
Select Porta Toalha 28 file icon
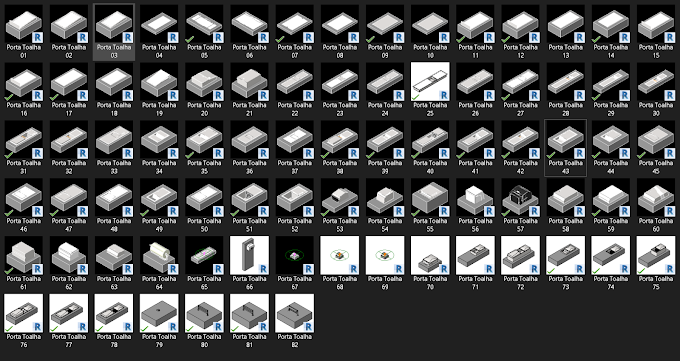click(x=566, y=82)
